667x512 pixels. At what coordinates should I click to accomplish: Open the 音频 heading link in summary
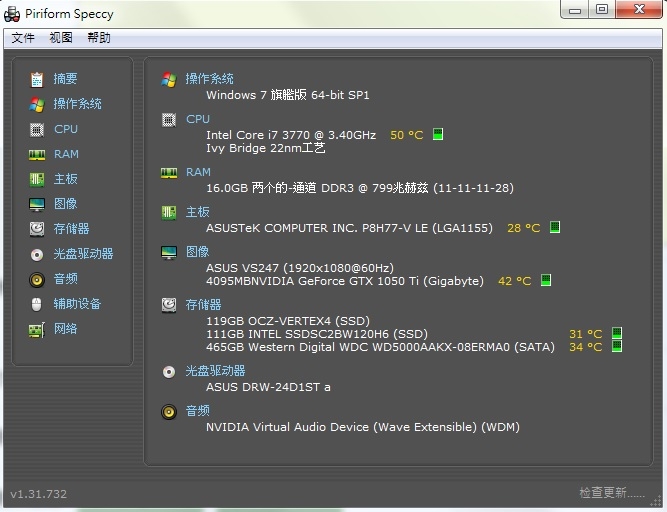pyautogui.click(x=197, y=411)
